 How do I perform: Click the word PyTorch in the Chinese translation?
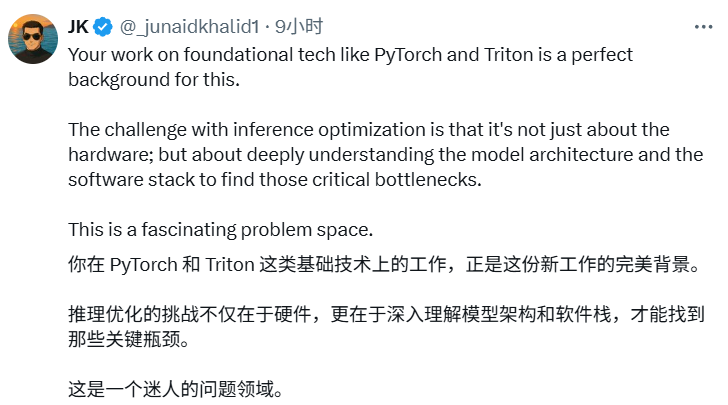pyautogui.click(x=144, y=266)
